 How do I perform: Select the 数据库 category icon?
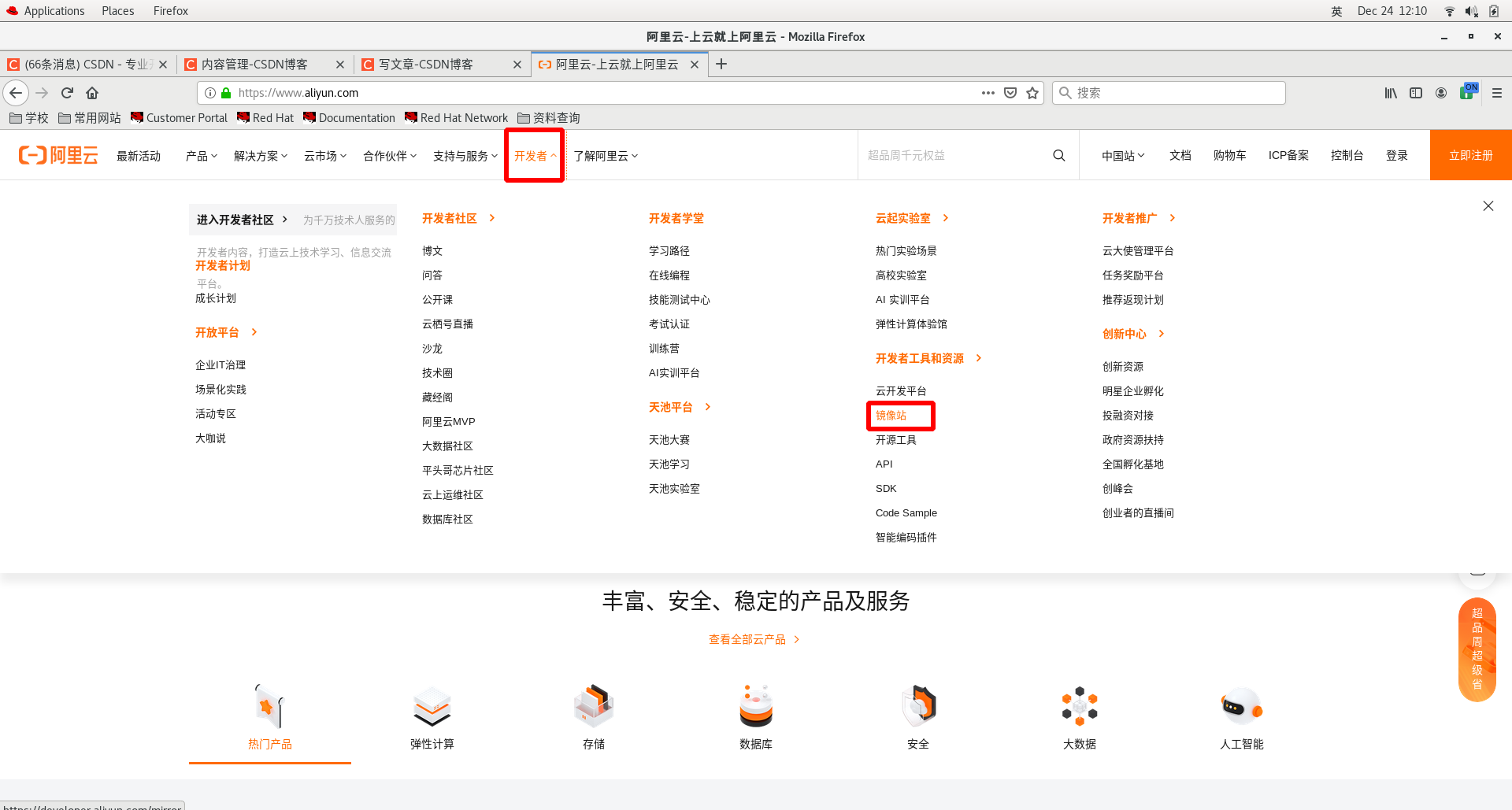(x=755, y=706)
